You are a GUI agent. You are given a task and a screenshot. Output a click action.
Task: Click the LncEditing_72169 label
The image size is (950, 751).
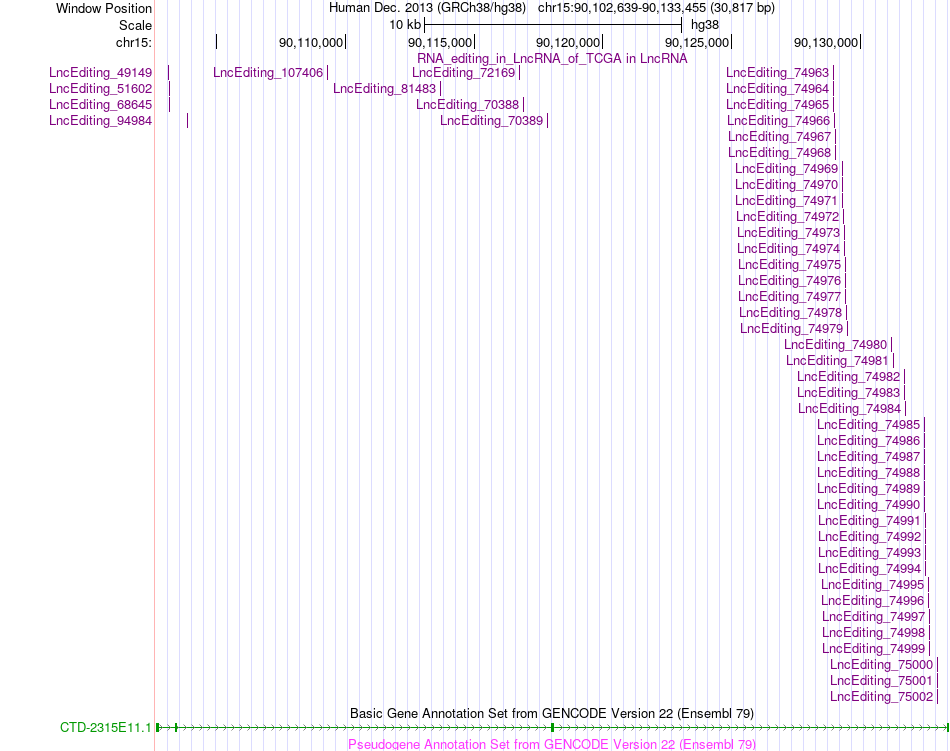pos(463,73)
